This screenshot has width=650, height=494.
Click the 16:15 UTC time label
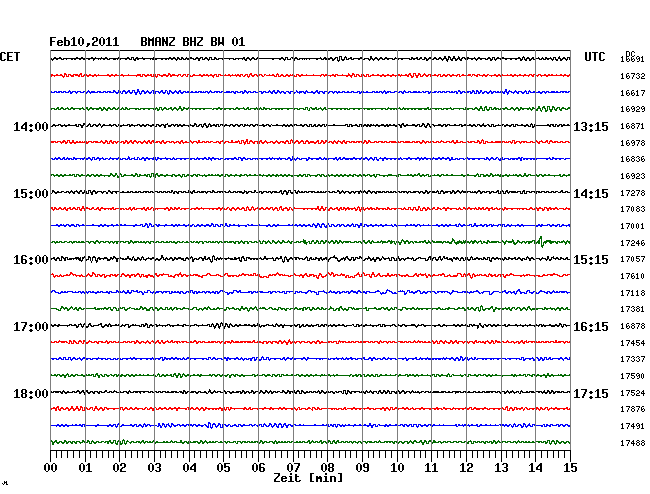pos(591,327)
